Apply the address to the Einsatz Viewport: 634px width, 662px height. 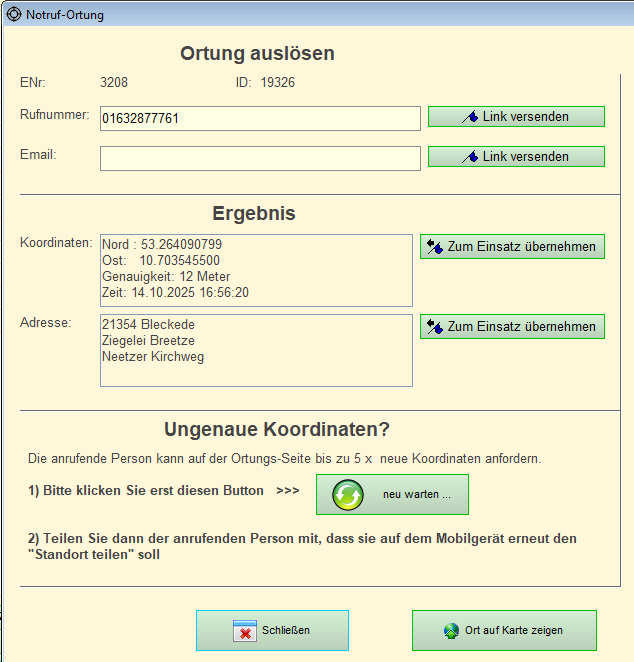512,327
